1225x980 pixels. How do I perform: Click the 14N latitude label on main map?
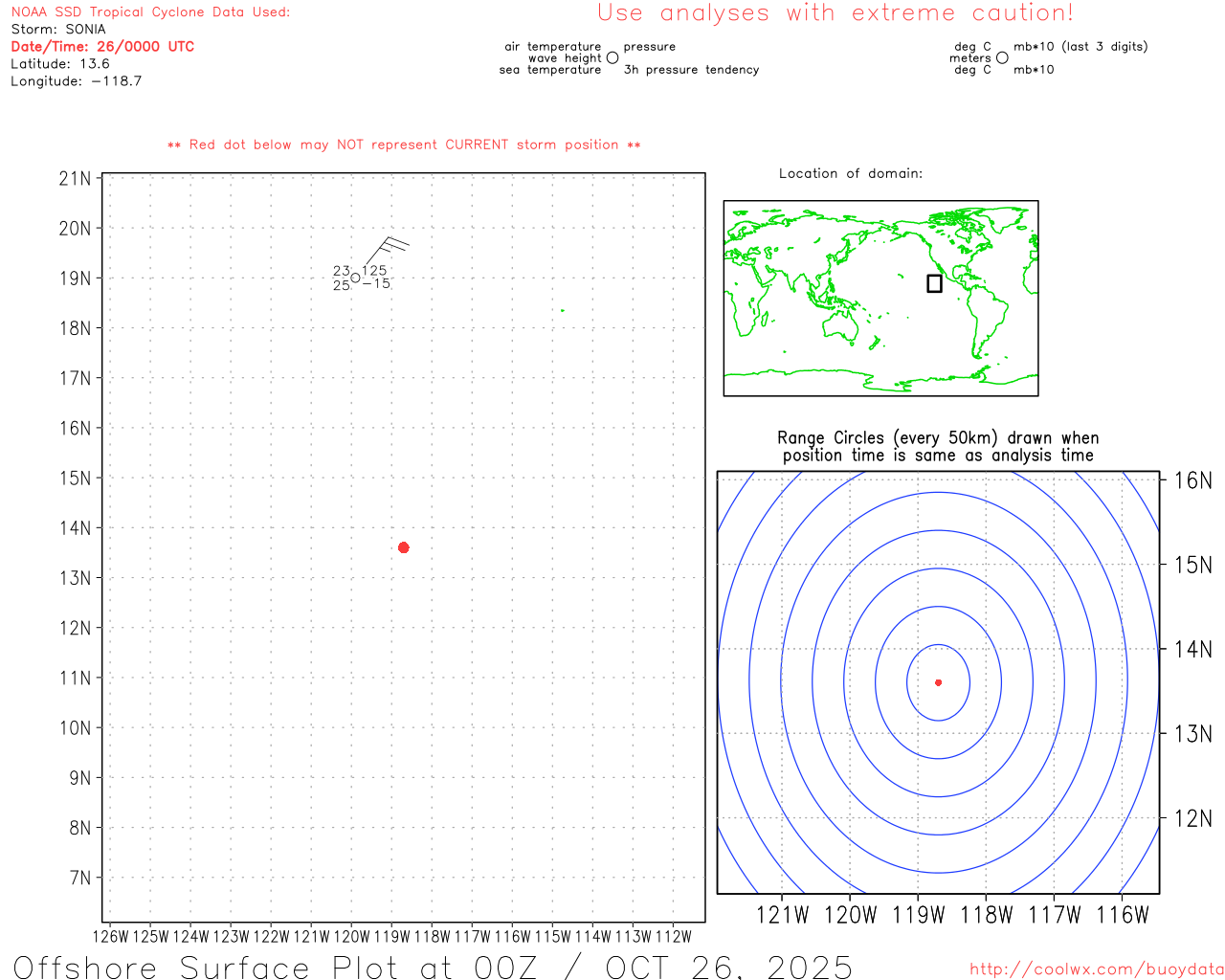[75, 528]
